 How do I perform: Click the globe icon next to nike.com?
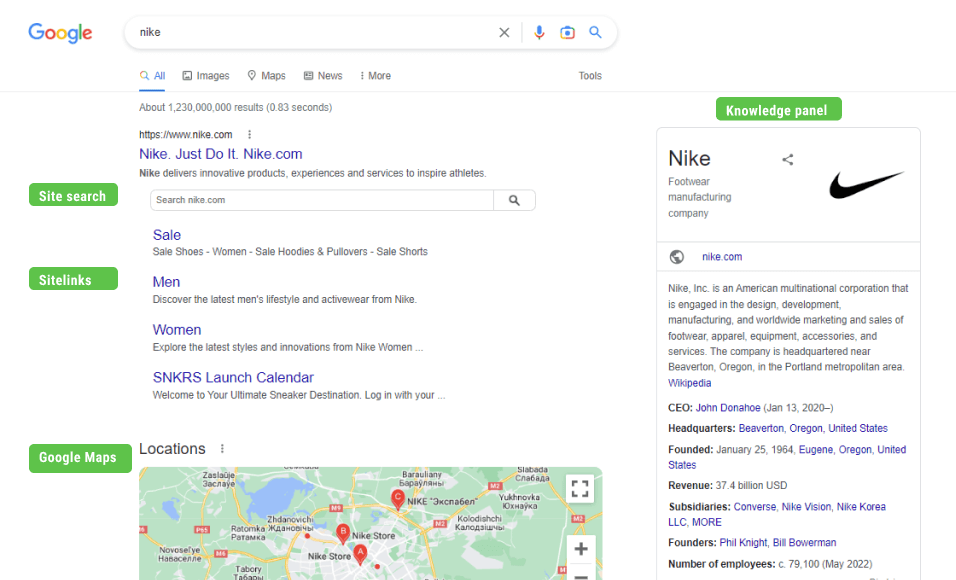tap(675, 257)
